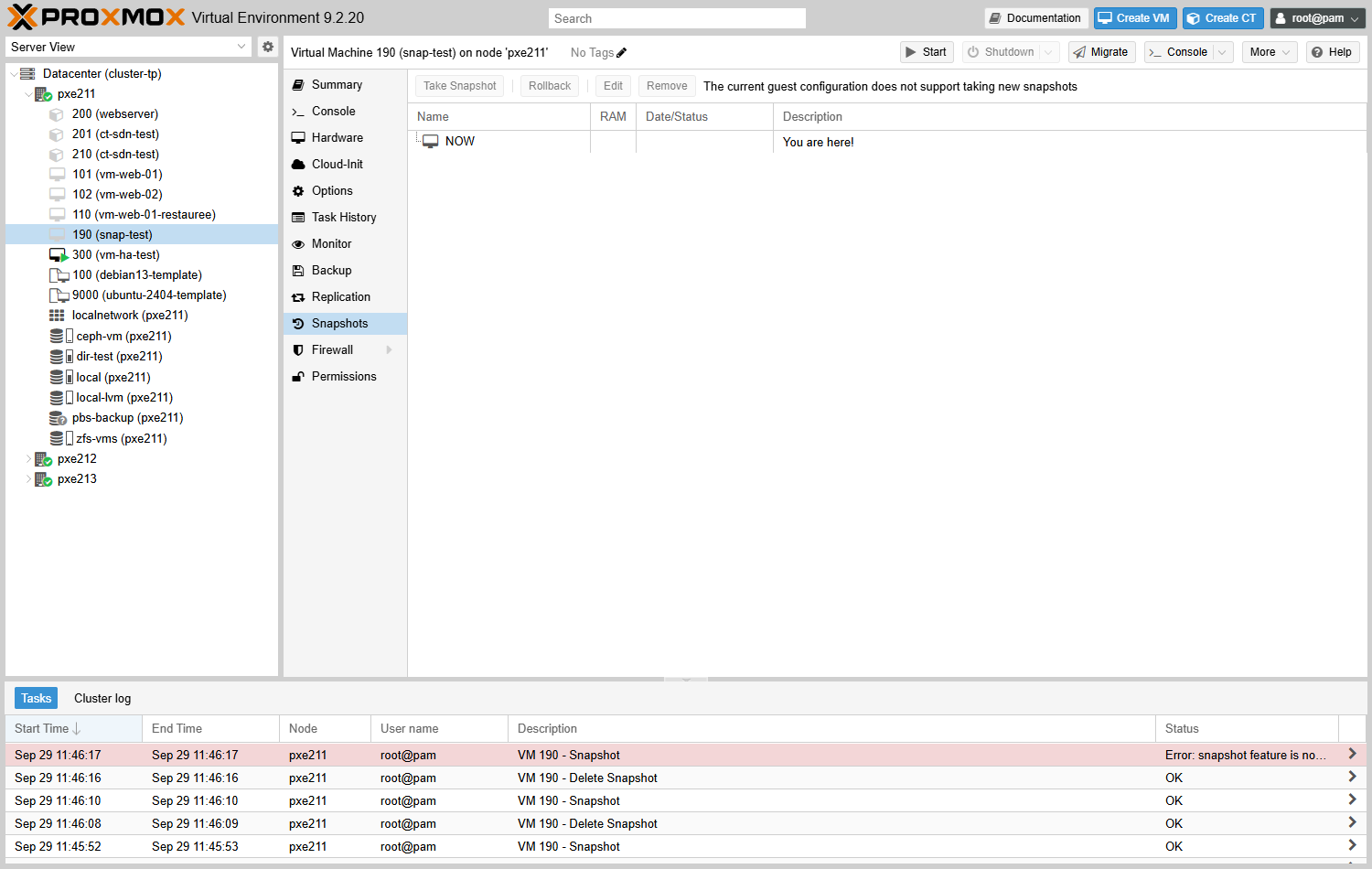Open details arrow for failed Snapshot task
The width and height of the screenshot is (1372, 869).
1352,754
